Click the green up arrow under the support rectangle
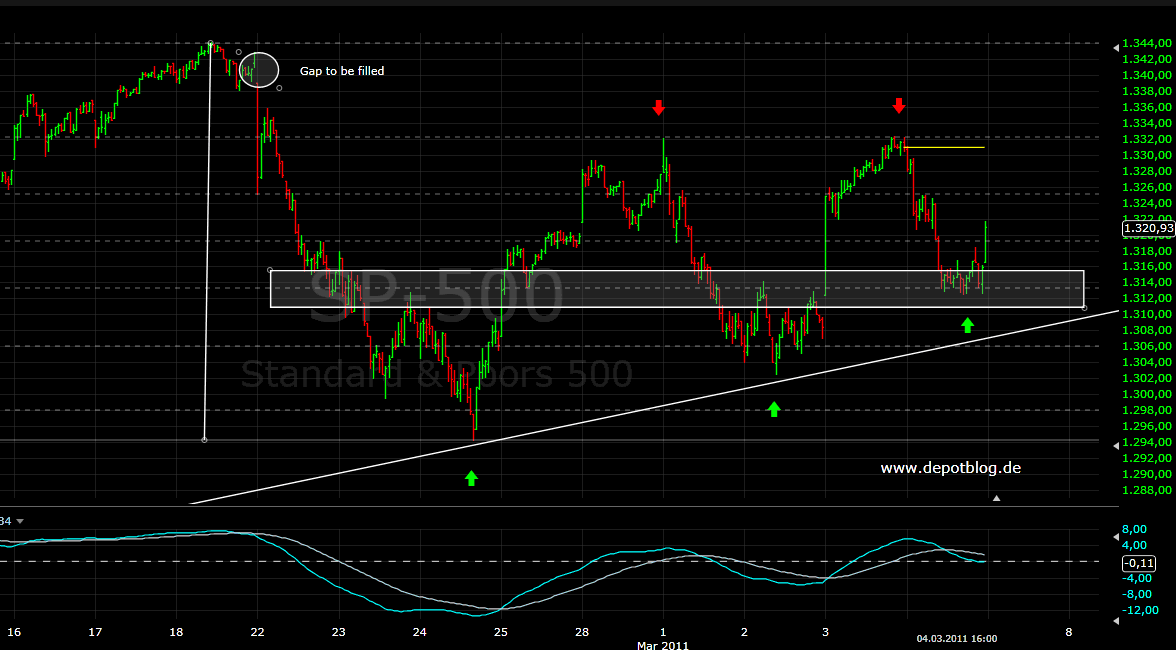This screenshot has width=1176, height=650. point(967,324)
